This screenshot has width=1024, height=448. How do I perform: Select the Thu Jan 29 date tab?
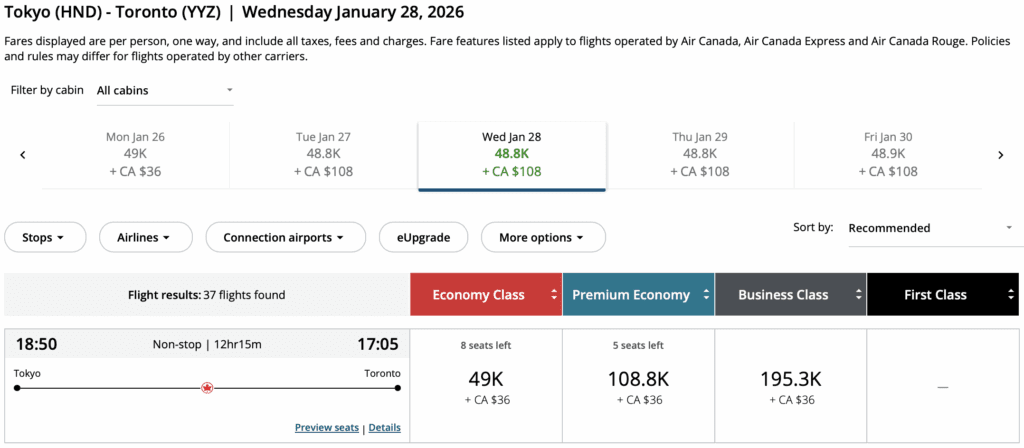(x=700, y=154)
